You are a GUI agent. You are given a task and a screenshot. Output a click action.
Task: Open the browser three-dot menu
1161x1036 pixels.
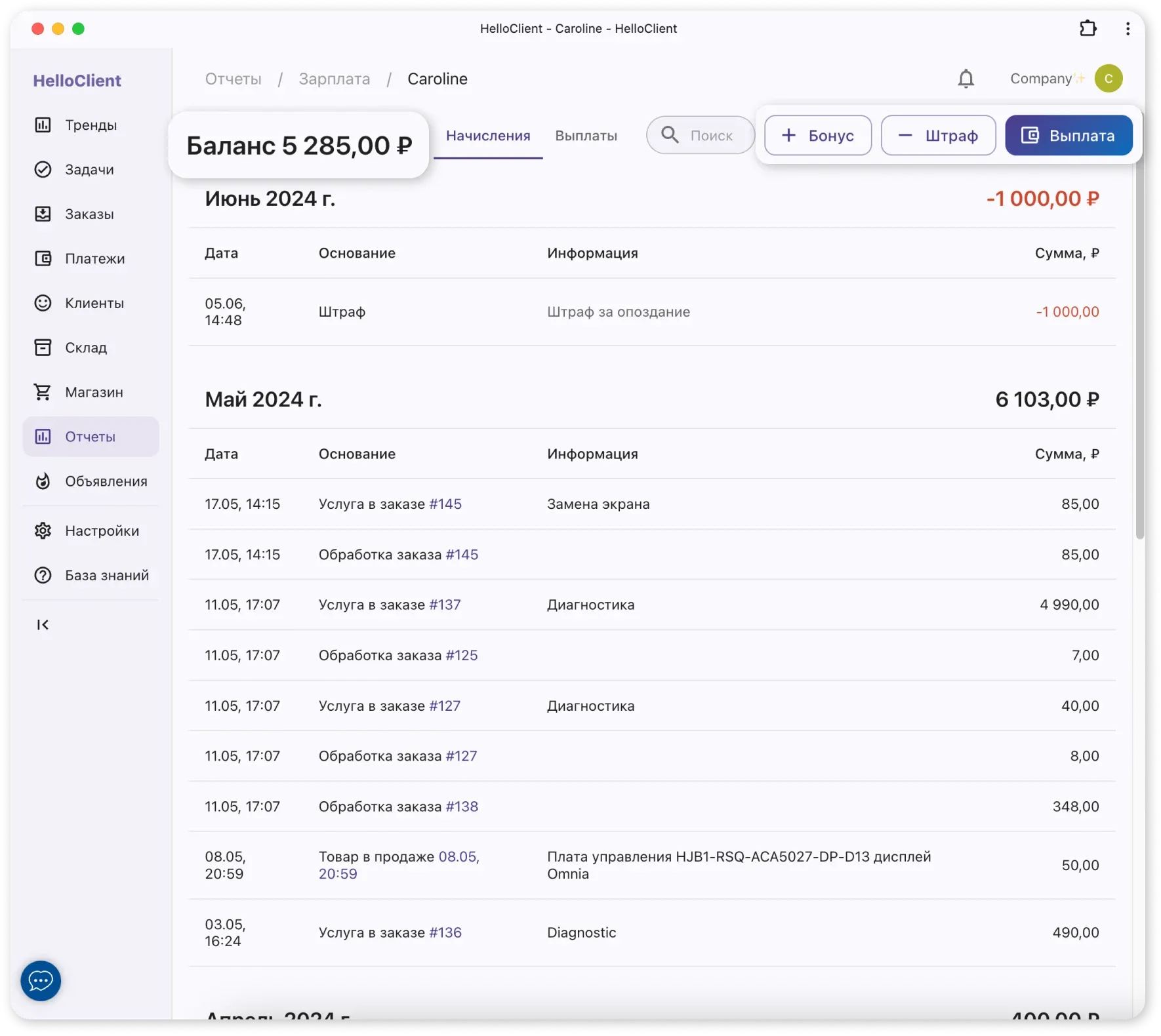click(1128, 29)
